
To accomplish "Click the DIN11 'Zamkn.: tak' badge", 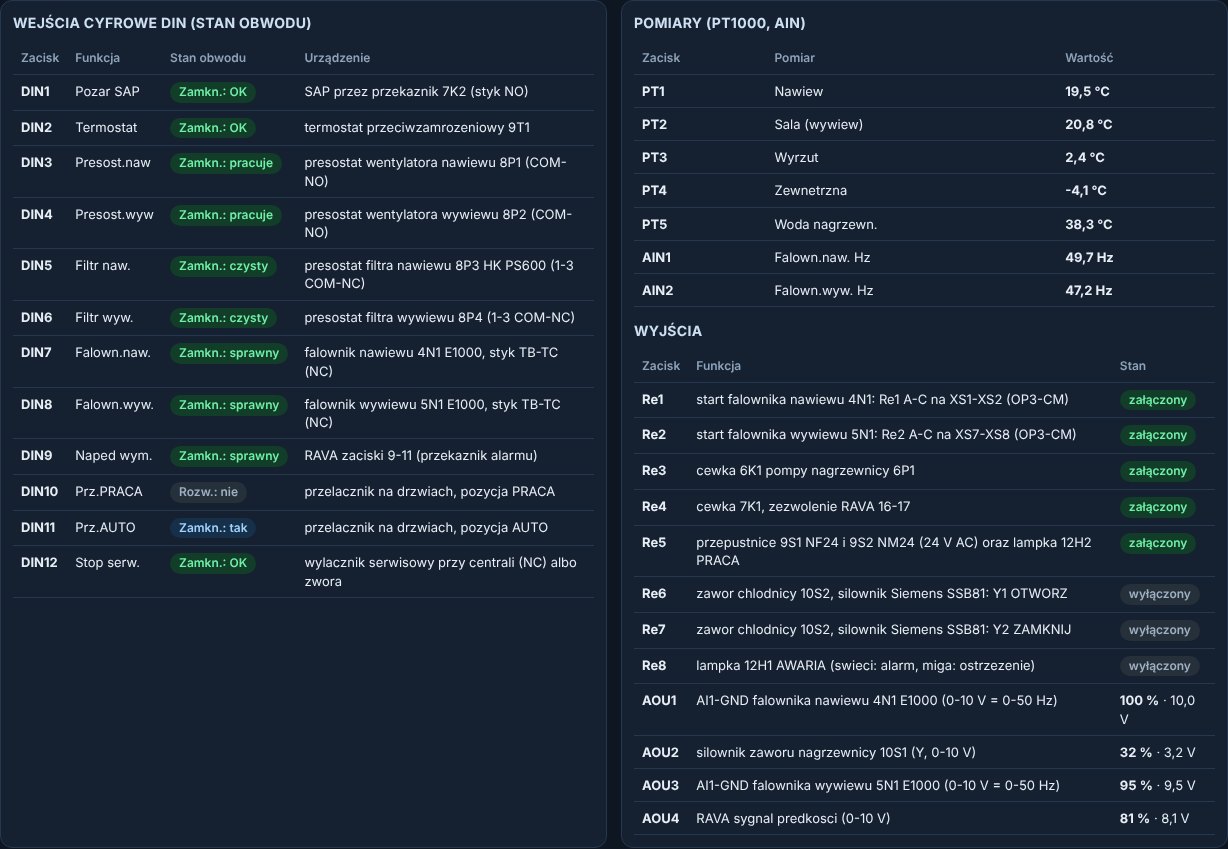I will (213, 528).
